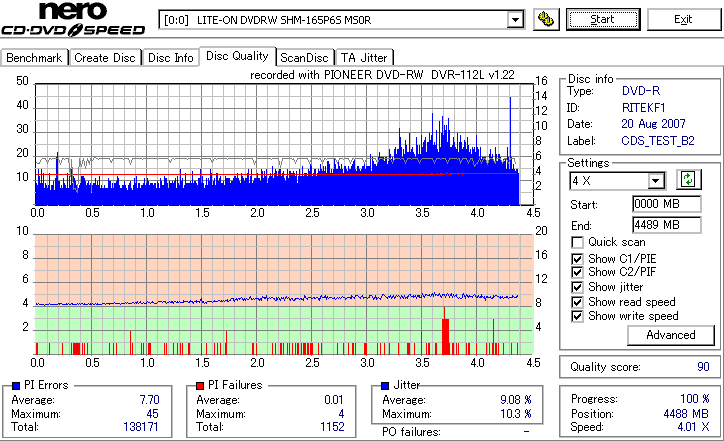Click the PI Errors average 7.70 value

149,400
